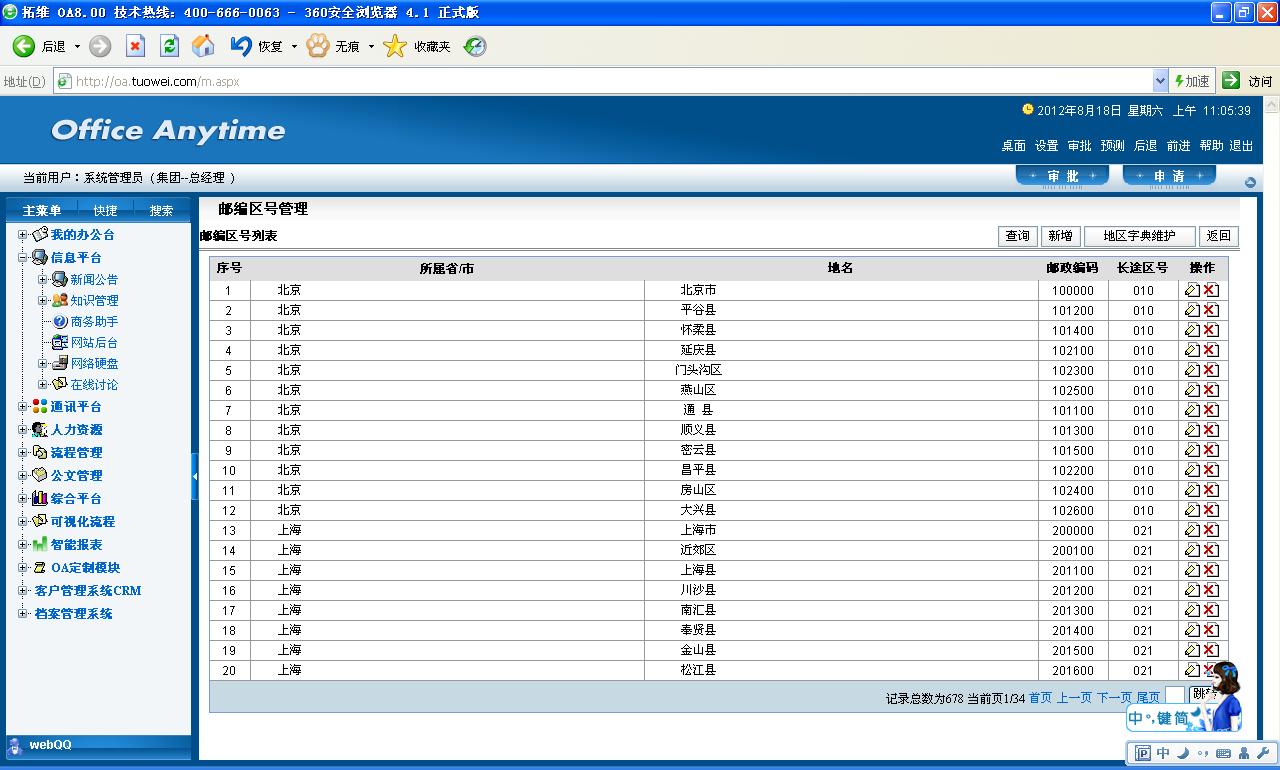Image resolution: width=1280 pixels, height=770 pixels.
Task: Click the page number input box
Action: pyautogui.click(x=1175, y=696)
